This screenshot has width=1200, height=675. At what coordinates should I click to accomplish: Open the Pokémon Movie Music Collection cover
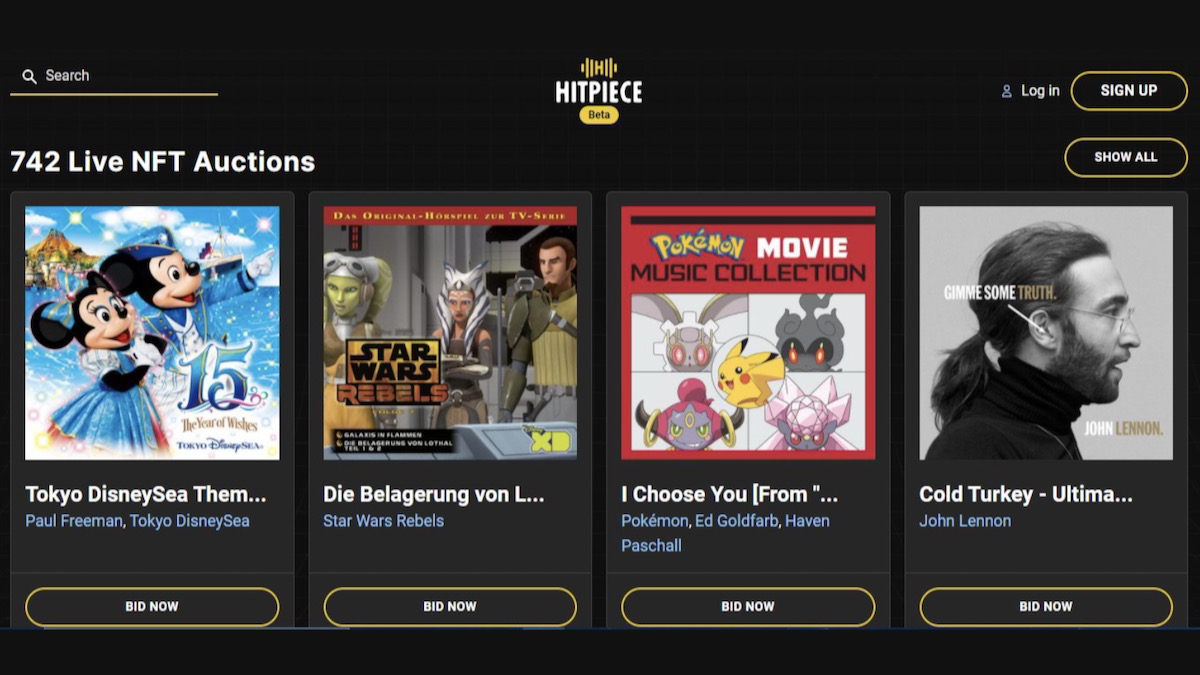(x=748, y=333)
